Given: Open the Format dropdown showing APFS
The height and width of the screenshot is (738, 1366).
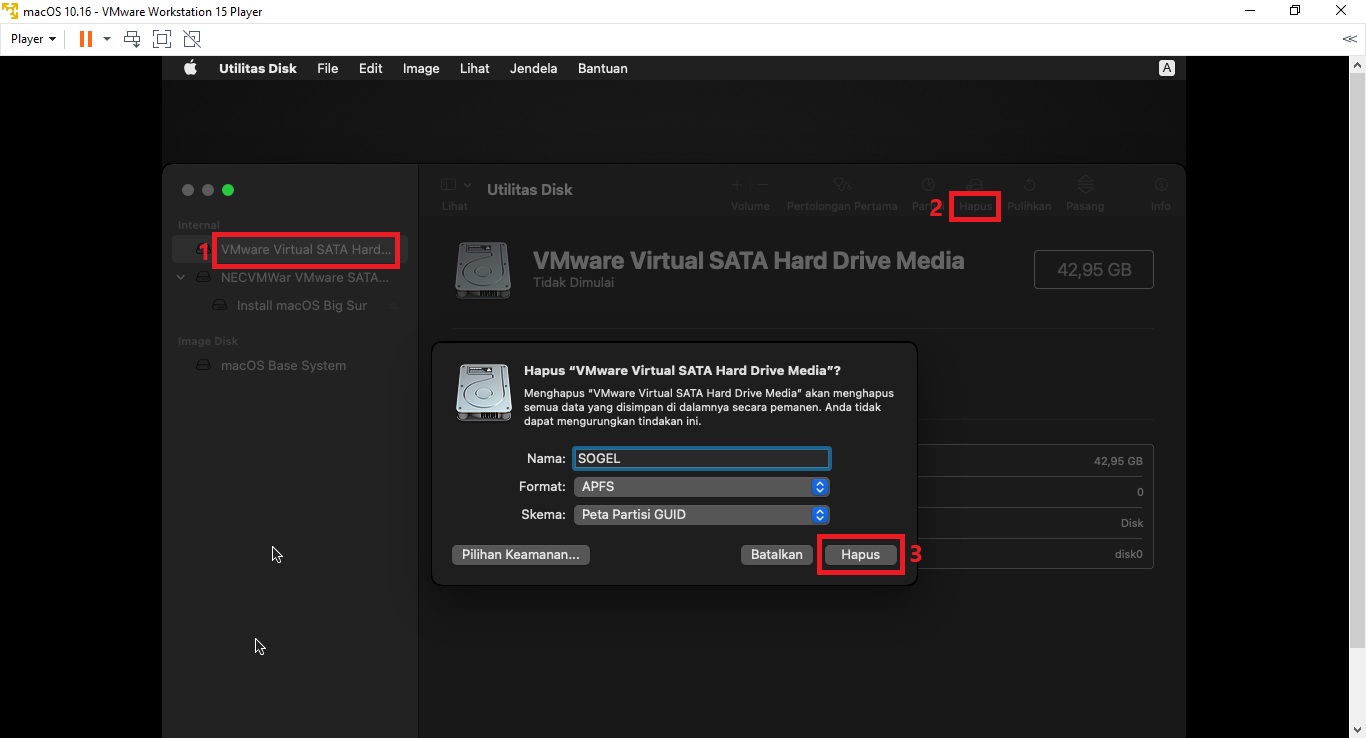Looking at the screenshot, I should (x=701, y=486).
